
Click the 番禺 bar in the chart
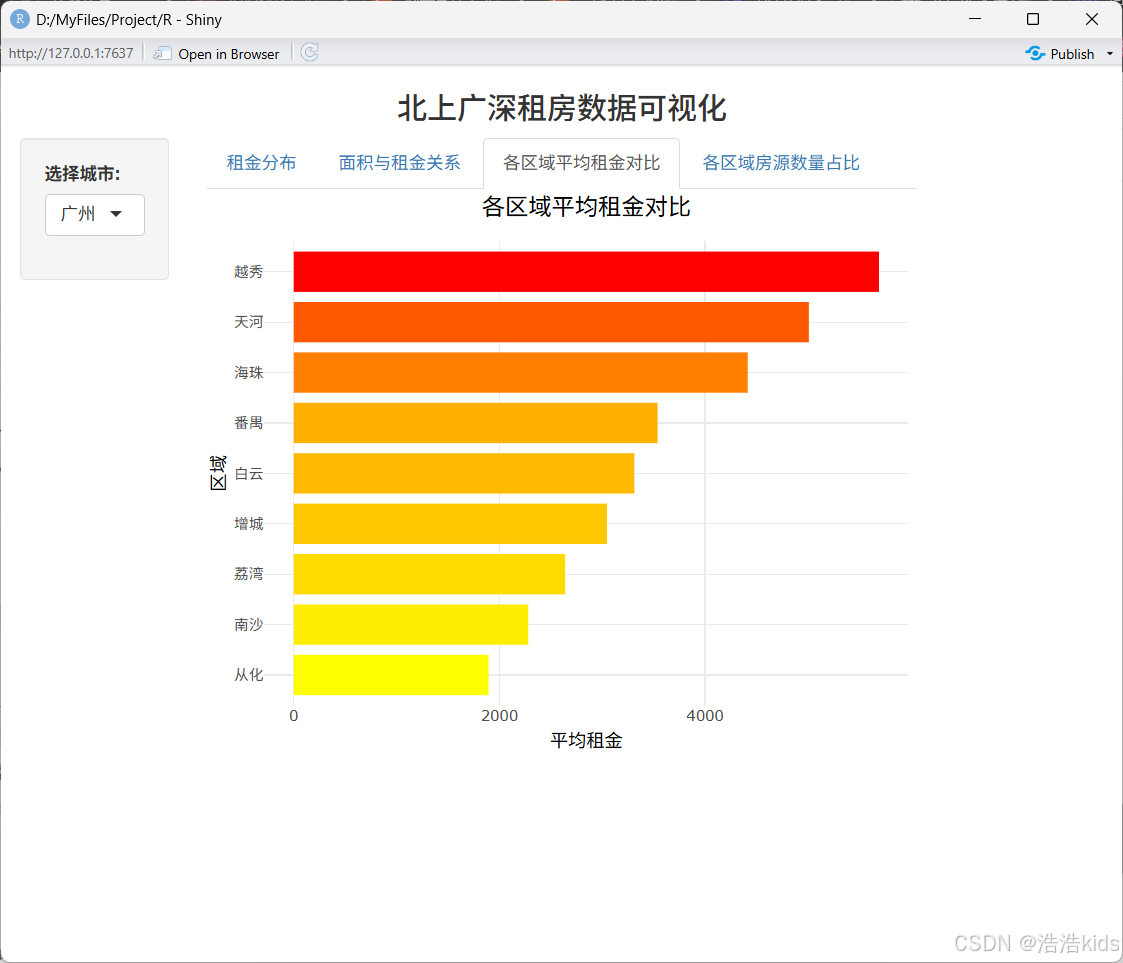pyautogui.click(x=476, y=422)
